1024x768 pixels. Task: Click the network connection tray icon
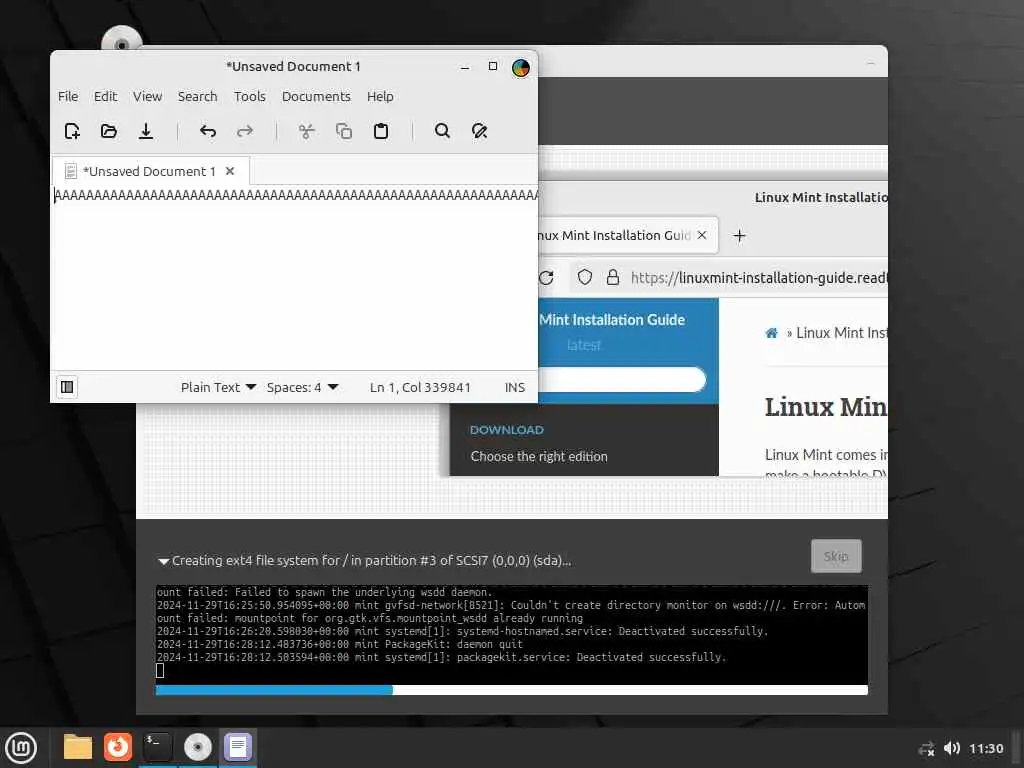[x=926, y=749]
